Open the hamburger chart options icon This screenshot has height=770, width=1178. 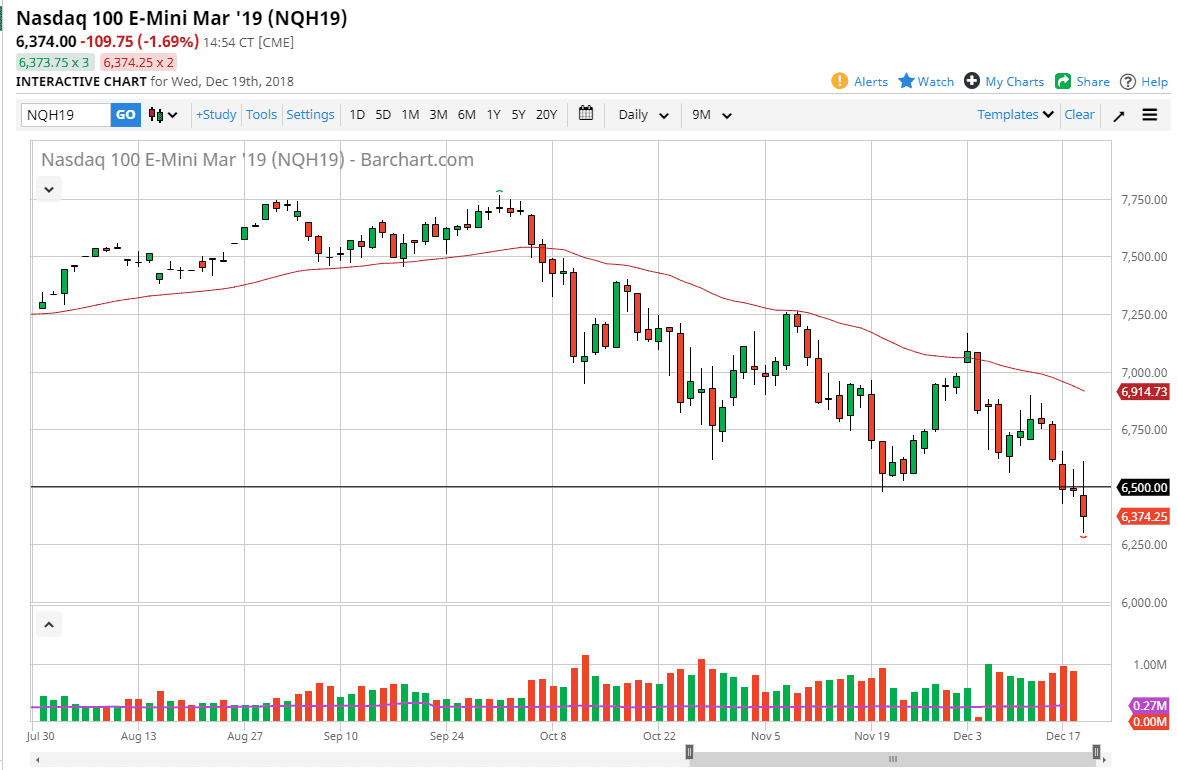[1150, 114]
